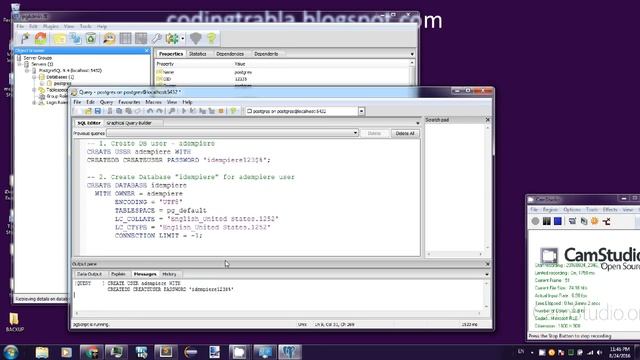Collapse the Servers (1) tree node
The image size is (640, 360).
point(19,64)
